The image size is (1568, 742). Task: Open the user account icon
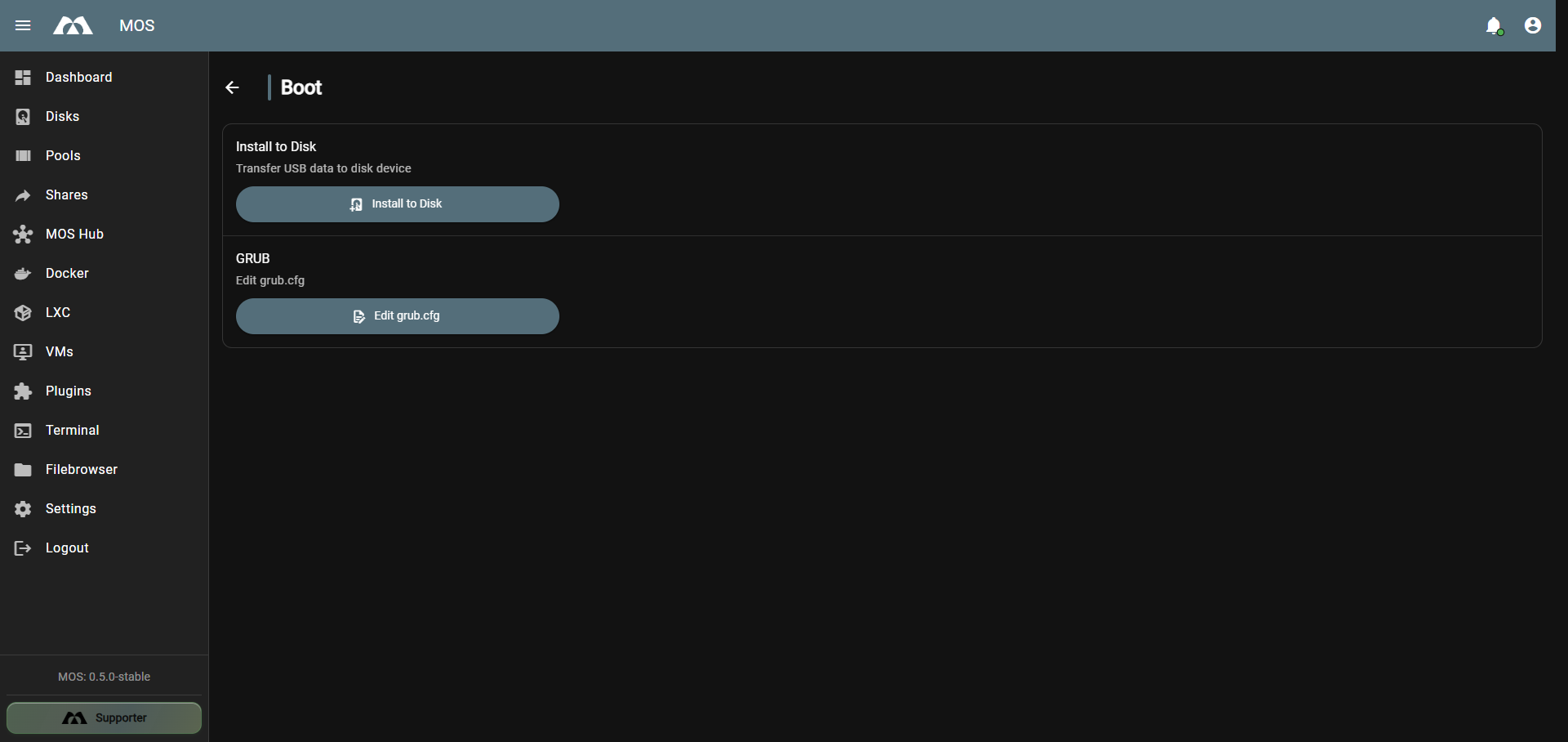[1533, 25]
